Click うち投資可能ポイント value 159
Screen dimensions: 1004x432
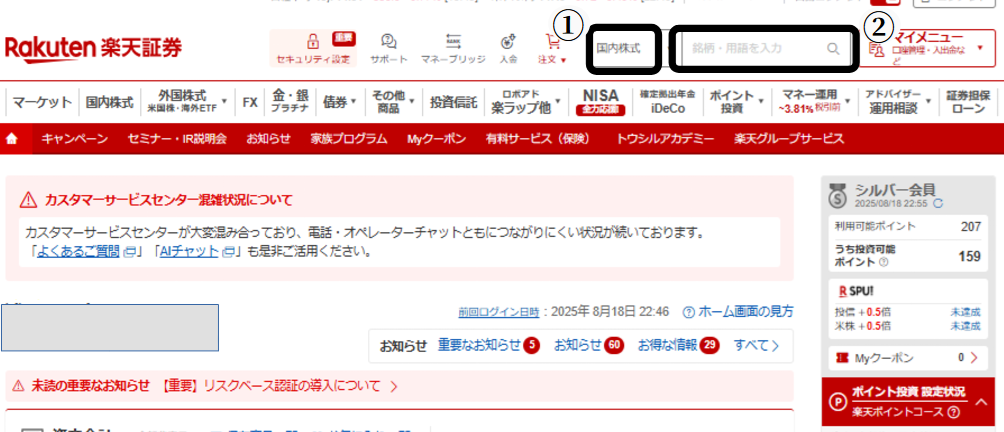tap(969, 257)
